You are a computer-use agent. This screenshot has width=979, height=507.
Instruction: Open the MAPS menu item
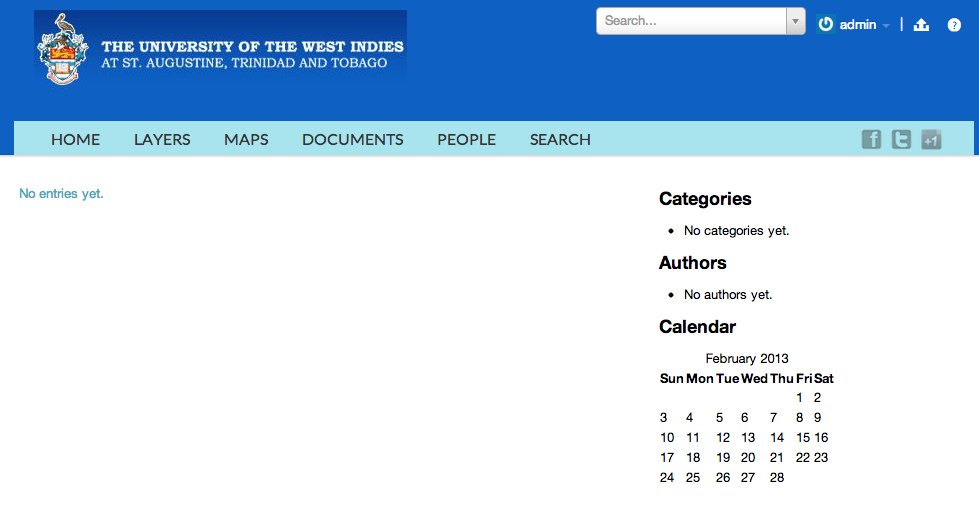246,139
